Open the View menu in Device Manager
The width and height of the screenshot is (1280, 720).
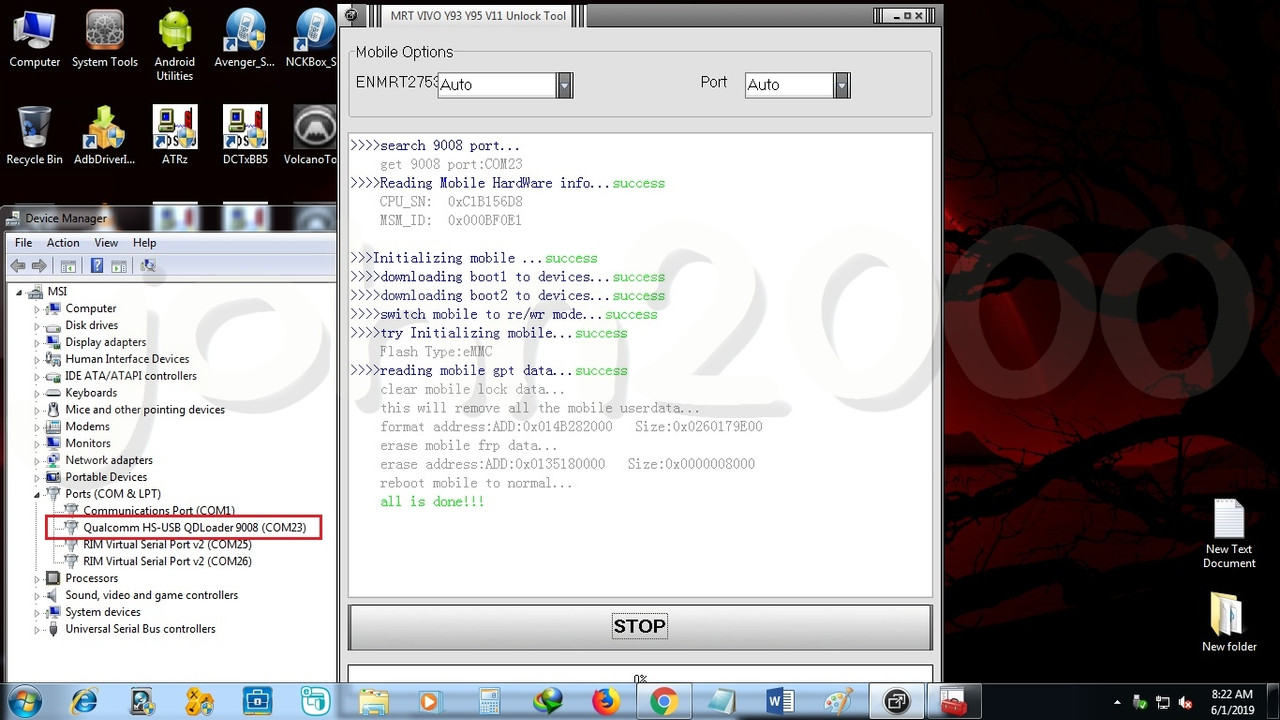pyautogui.click(x=106, y=243)
